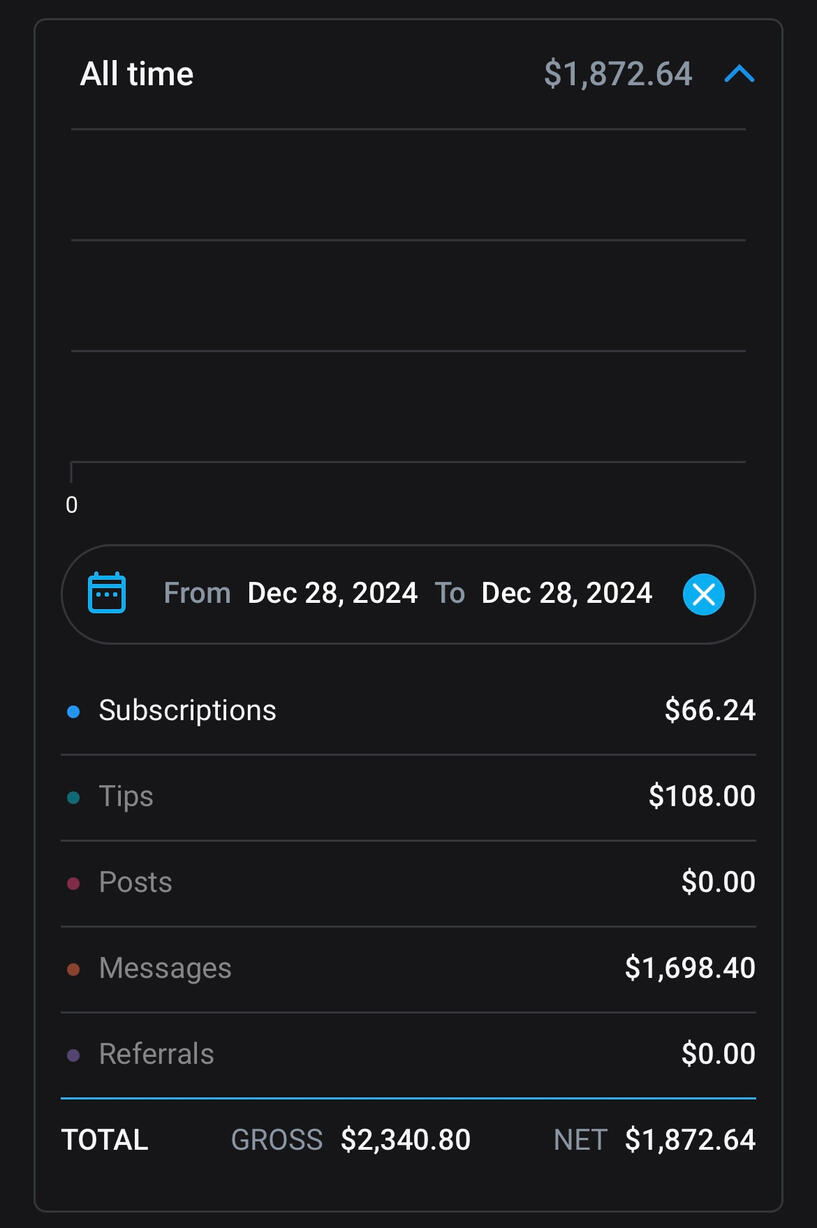Click the $1,872.64 header total
This screenshot has height=1228, width=817.
point(618,74)
